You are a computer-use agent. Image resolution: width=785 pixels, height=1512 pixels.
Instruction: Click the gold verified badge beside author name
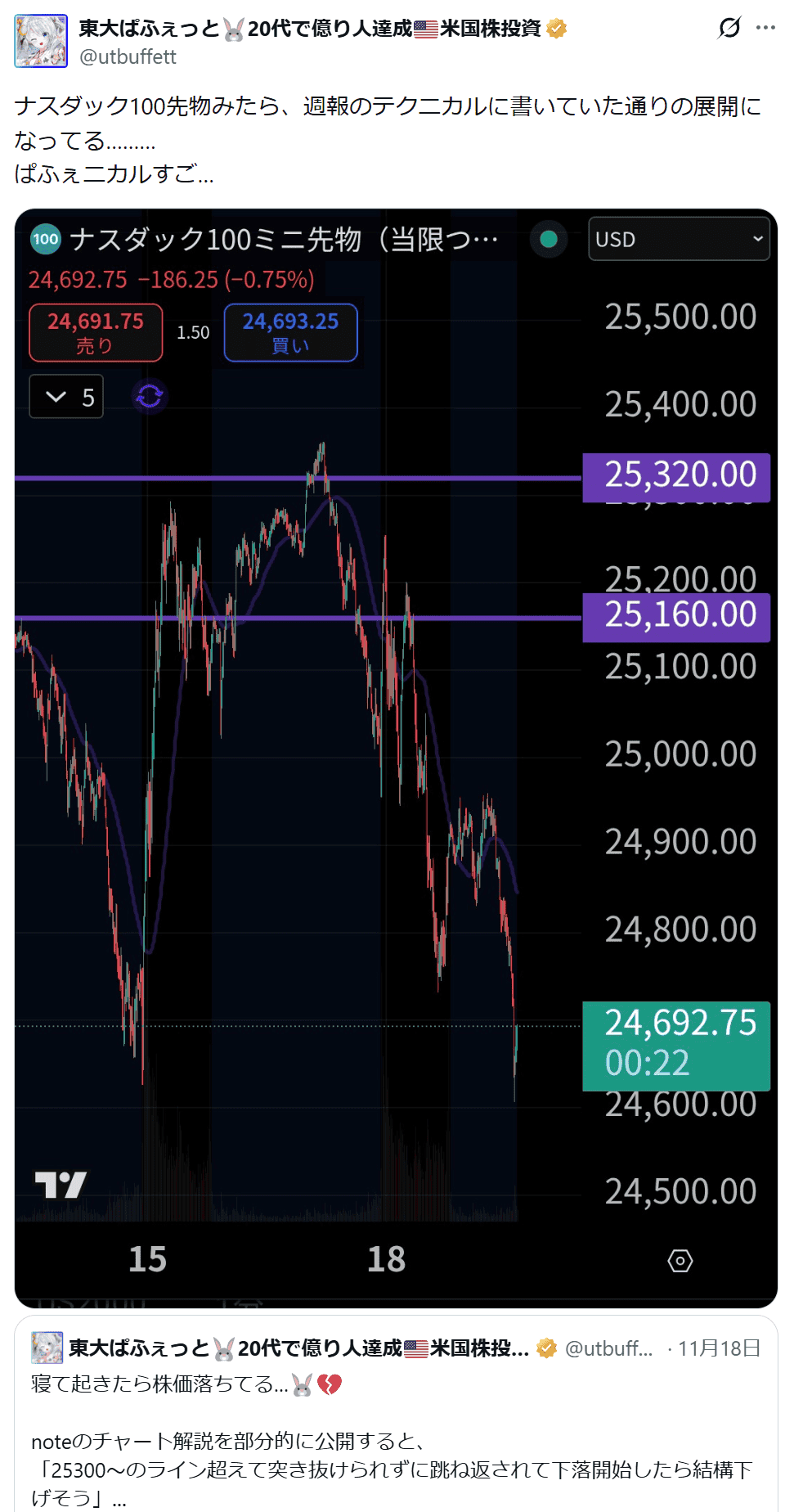click(557, 29)
